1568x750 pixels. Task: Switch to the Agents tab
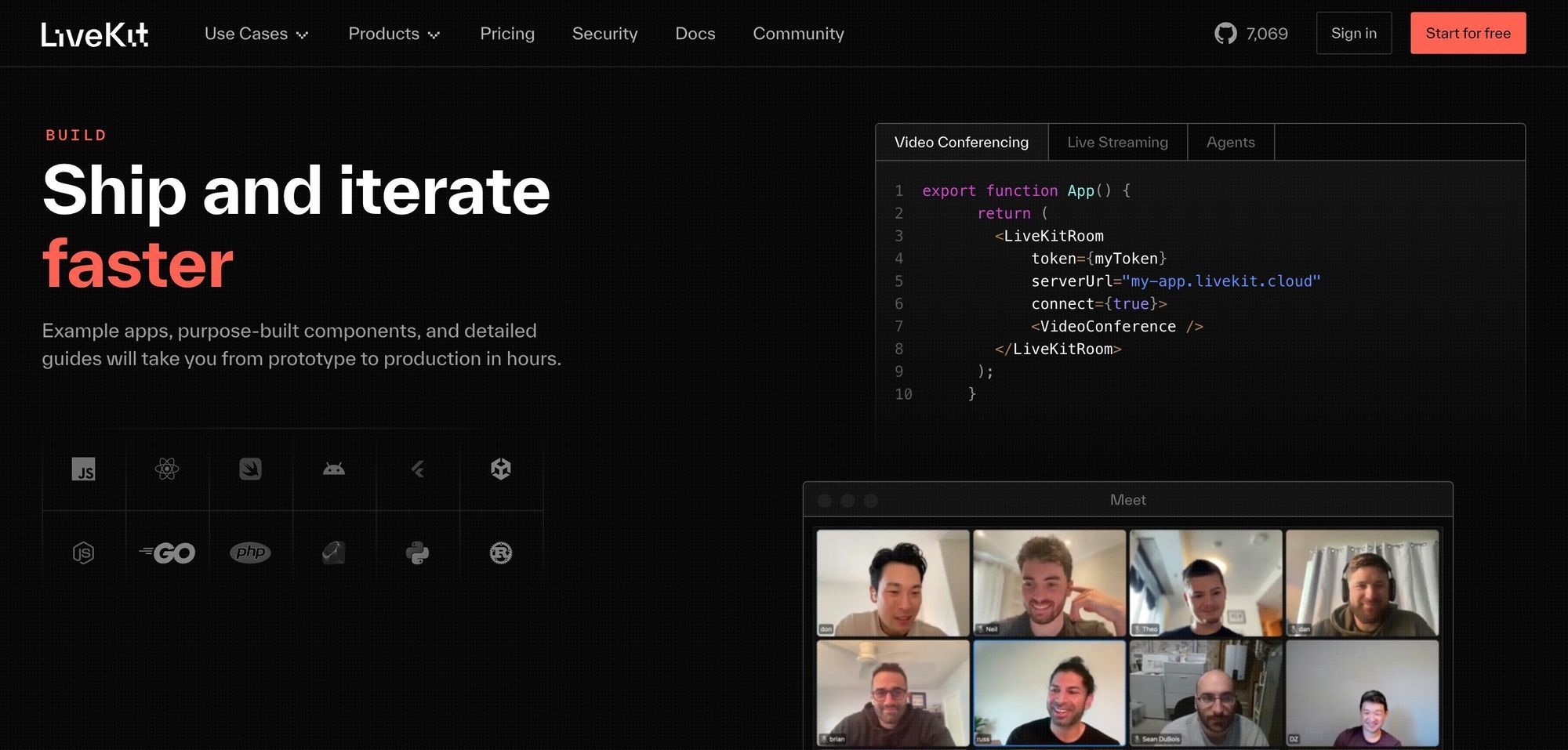[1231, 142]
